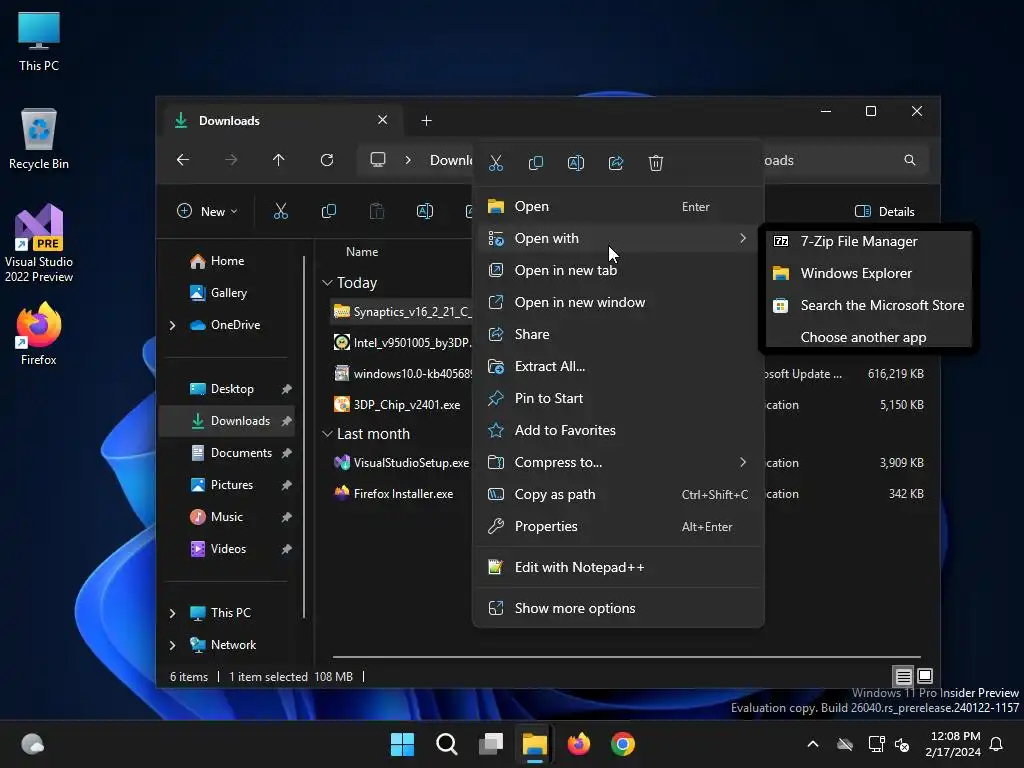Click the toolbar Rename icon
Image resolution: width=1024 pixels, height=768 pixels.
tap(425, 212)
